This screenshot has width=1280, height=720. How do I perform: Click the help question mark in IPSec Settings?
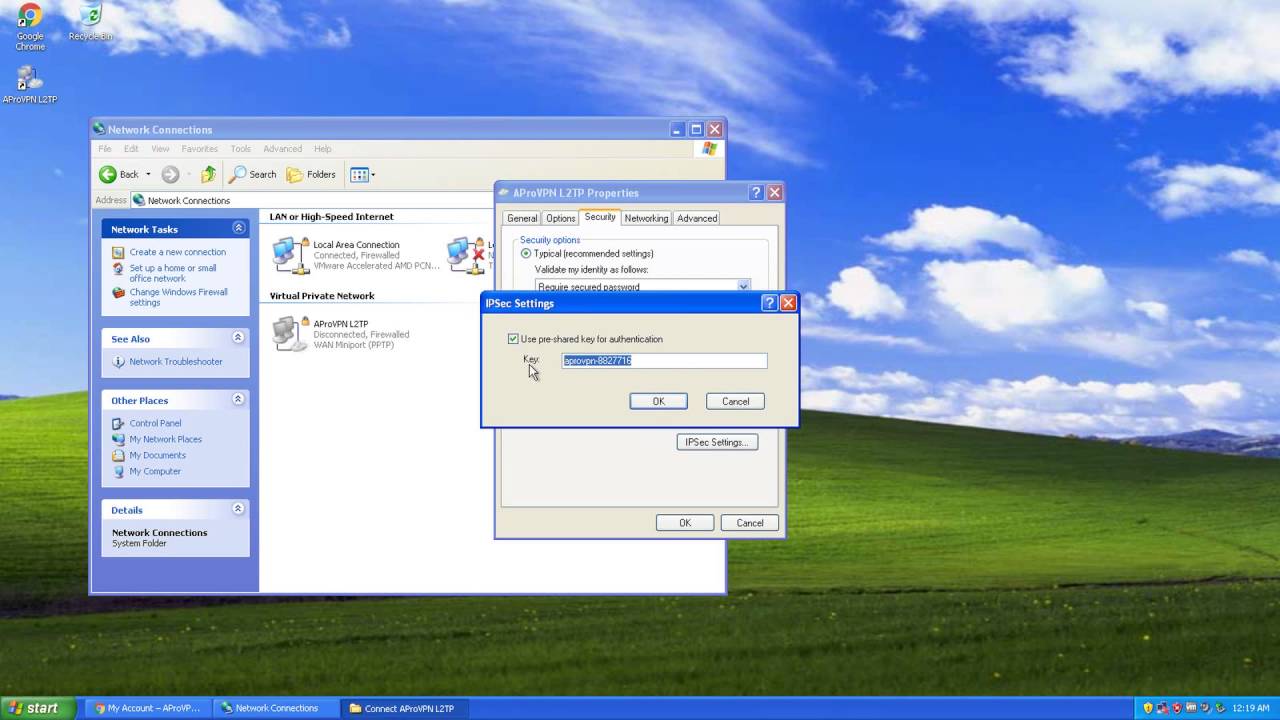click(769, 303)
